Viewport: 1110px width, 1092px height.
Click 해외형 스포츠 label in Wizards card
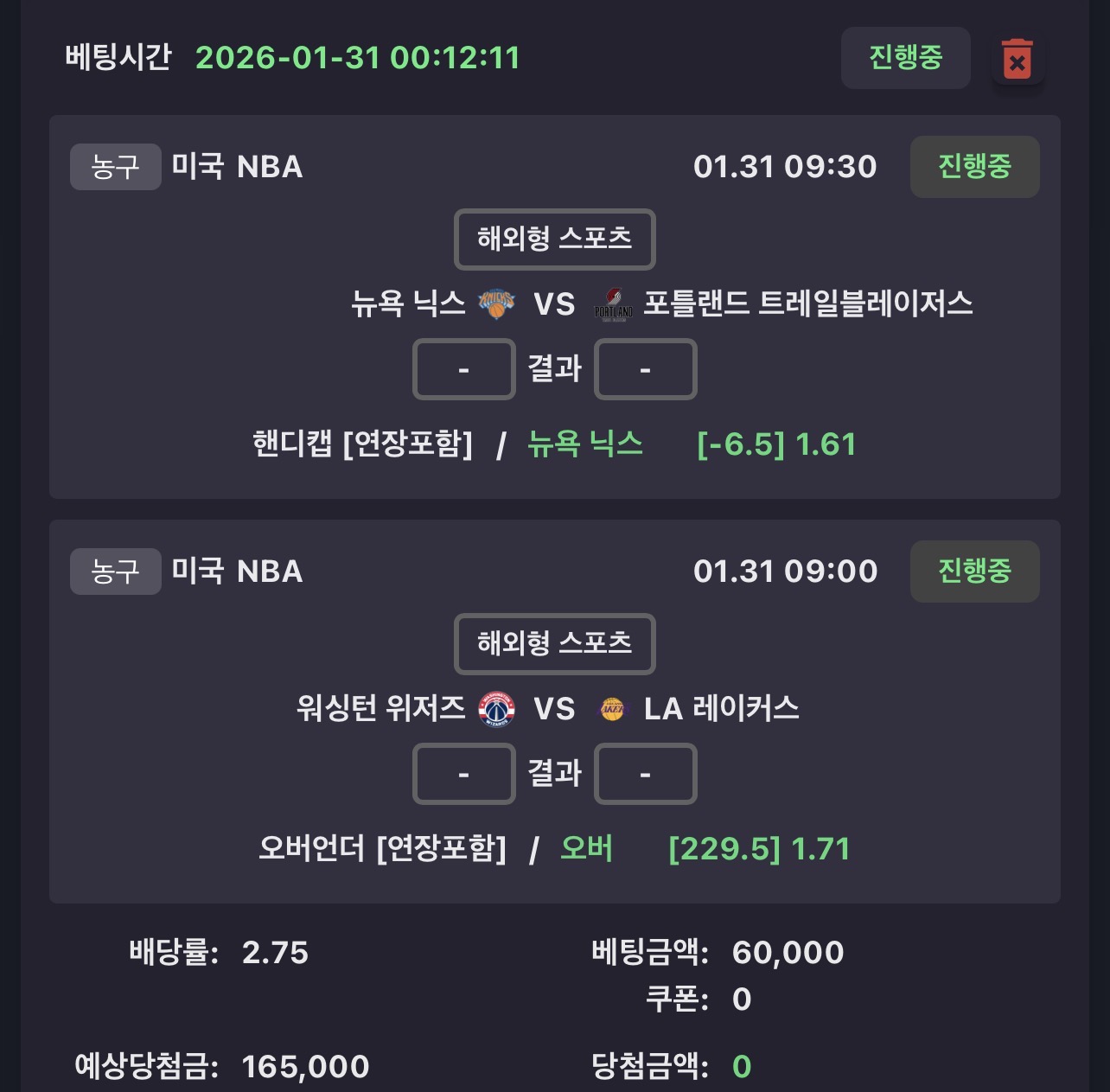[x=554, y=644]
